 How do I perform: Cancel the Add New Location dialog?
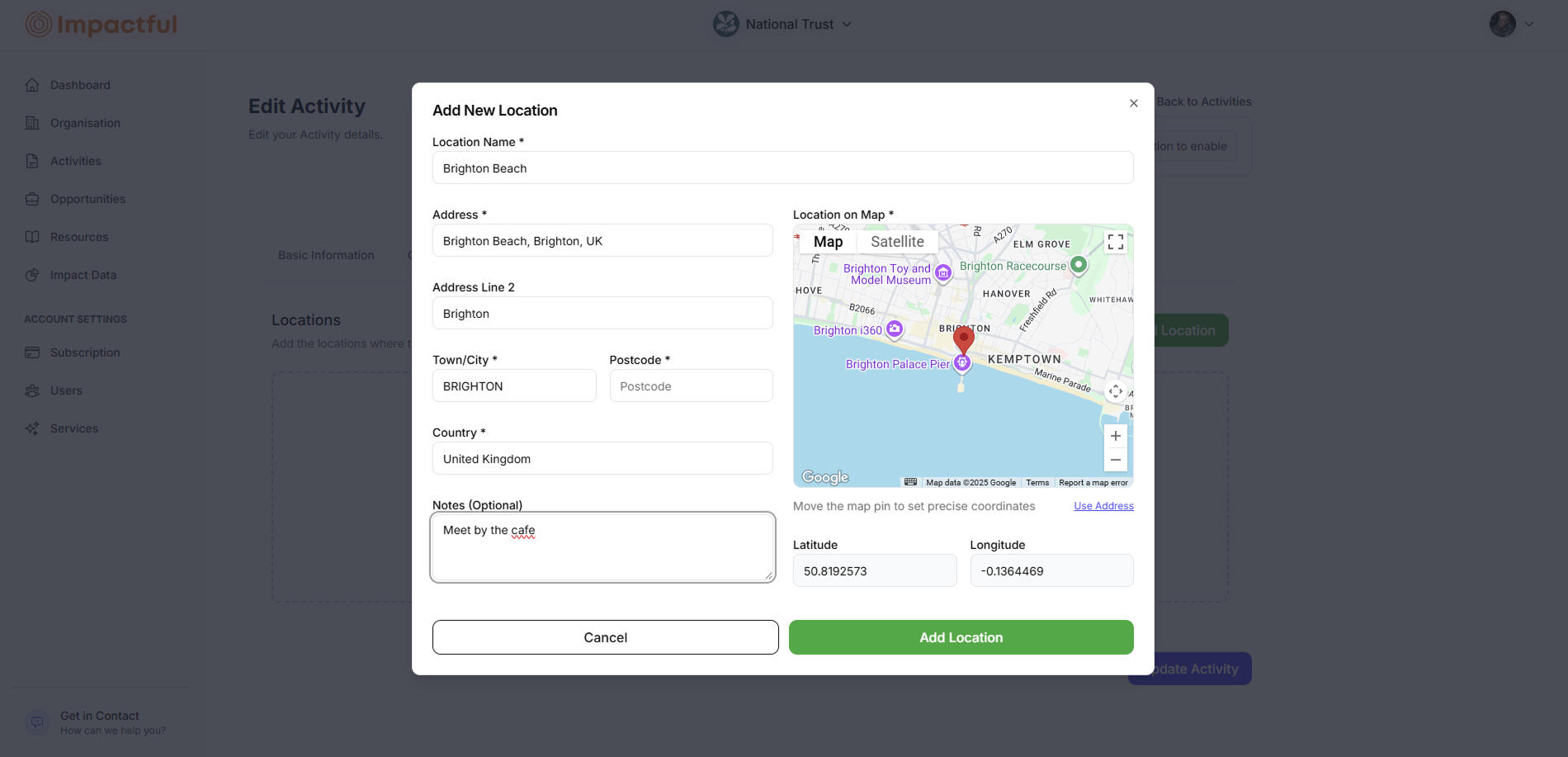[x=605, y=637]
